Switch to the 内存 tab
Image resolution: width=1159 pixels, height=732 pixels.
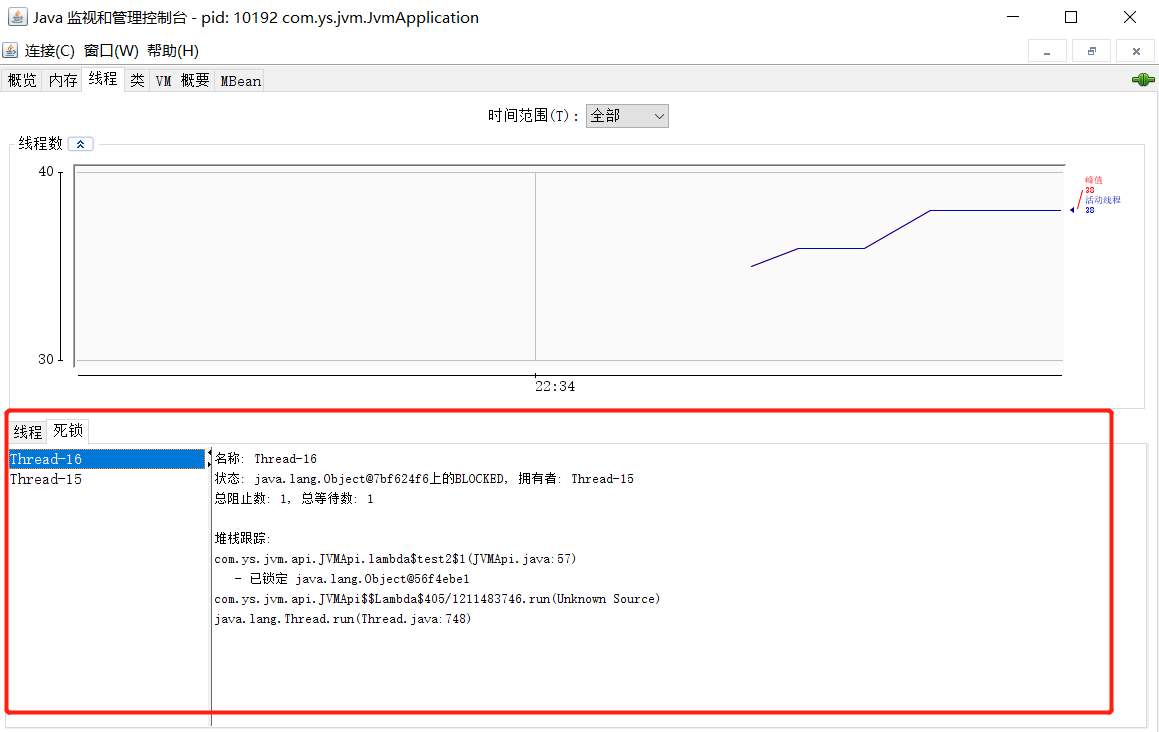coord(63,81)
